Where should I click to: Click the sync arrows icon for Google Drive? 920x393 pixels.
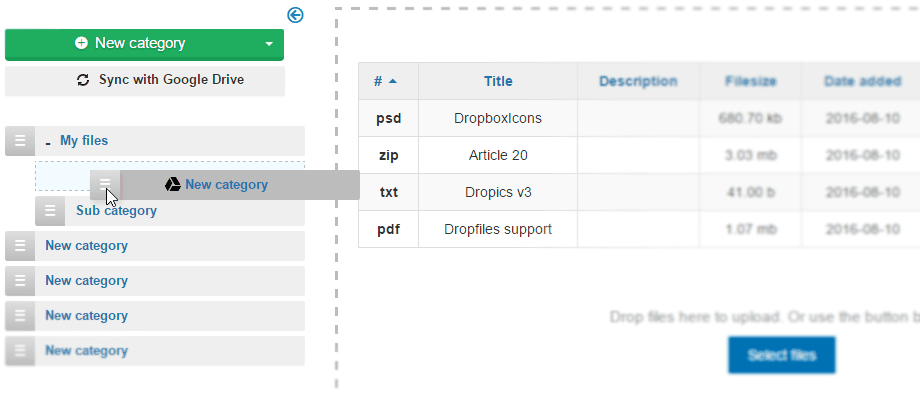coord(83,80)
